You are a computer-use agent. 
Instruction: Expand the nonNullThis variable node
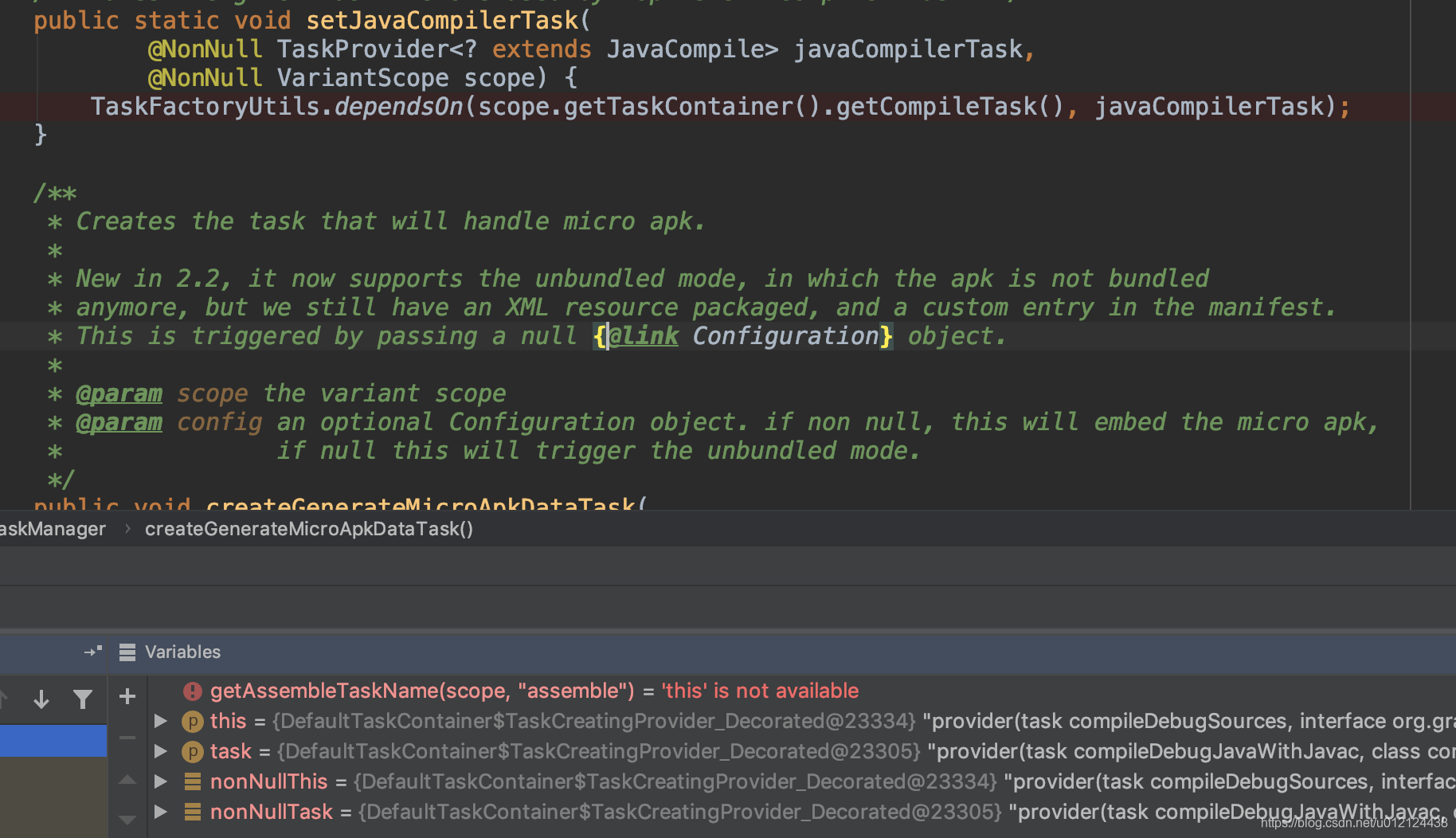point(160,781)
